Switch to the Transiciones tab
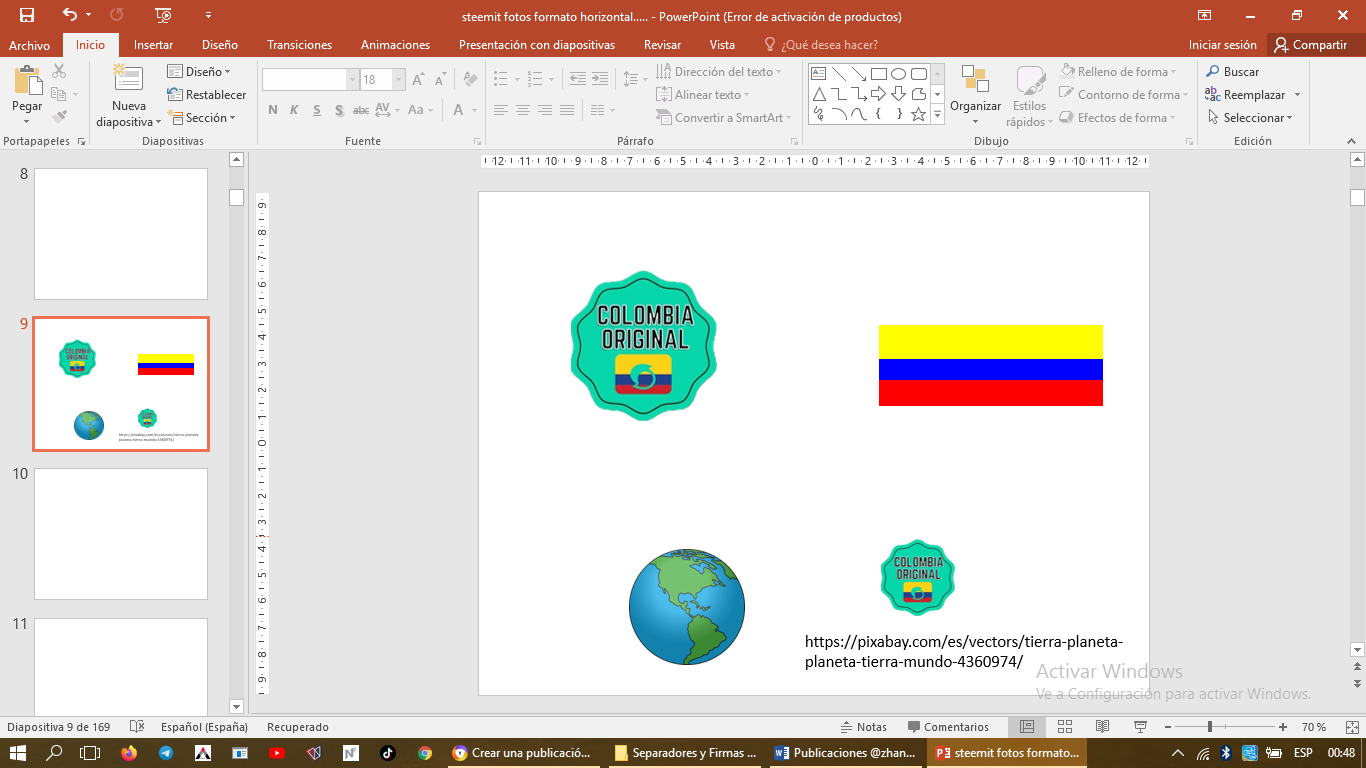Screen dimensions: 1366x768 pos(299,45)
